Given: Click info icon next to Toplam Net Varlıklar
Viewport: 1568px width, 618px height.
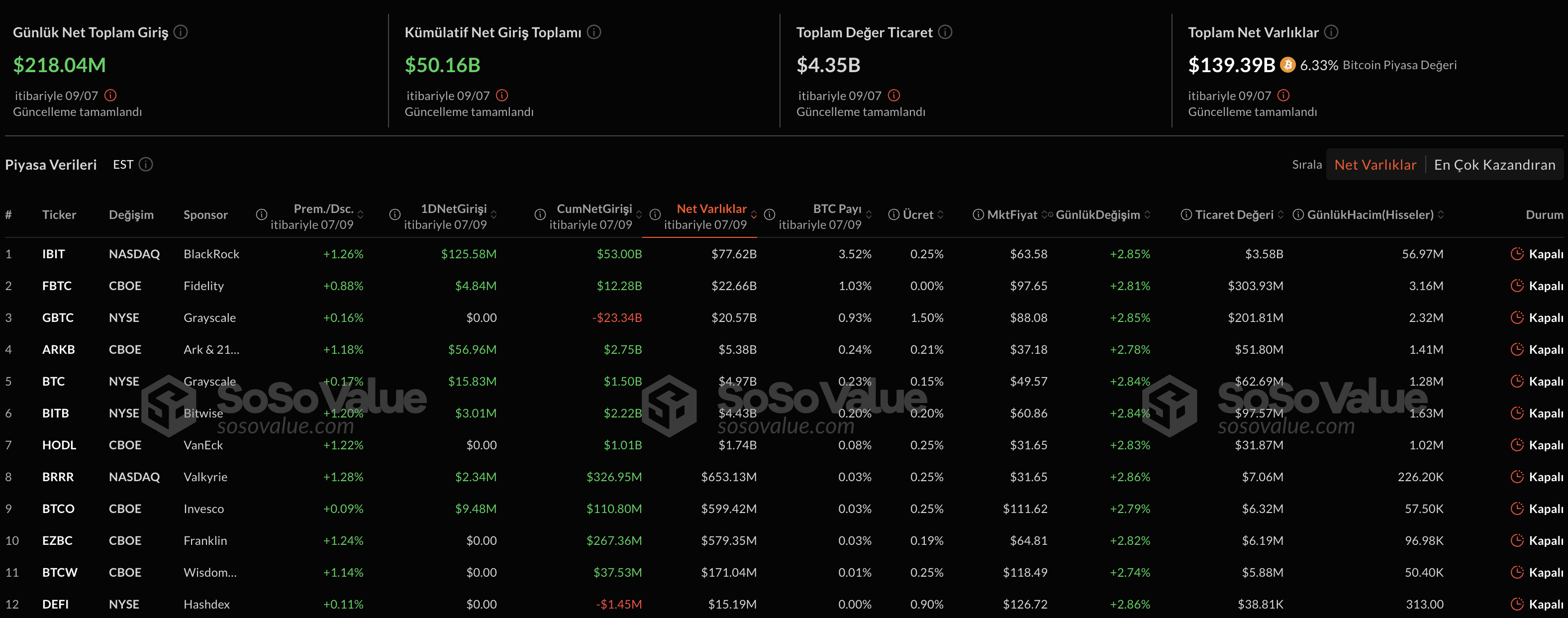Looking at the screenshot, I should pos(1331,32).
